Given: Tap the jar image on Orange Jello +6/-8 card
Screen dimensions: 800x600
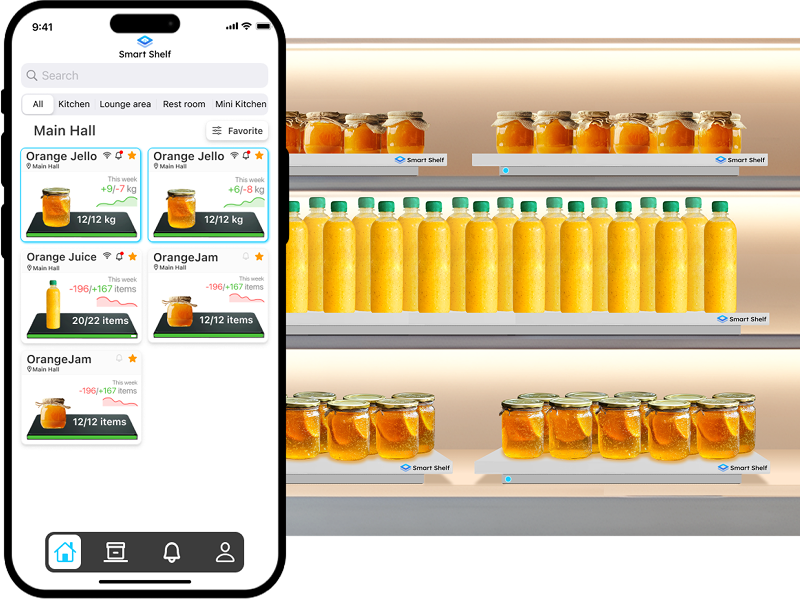Looking at the screenshot, I should point(181,208).
